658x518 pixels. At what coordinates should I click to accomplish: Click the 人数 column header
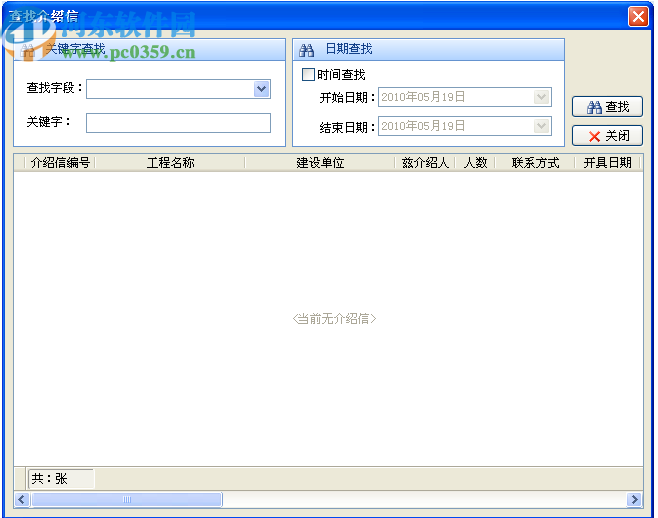475,162
